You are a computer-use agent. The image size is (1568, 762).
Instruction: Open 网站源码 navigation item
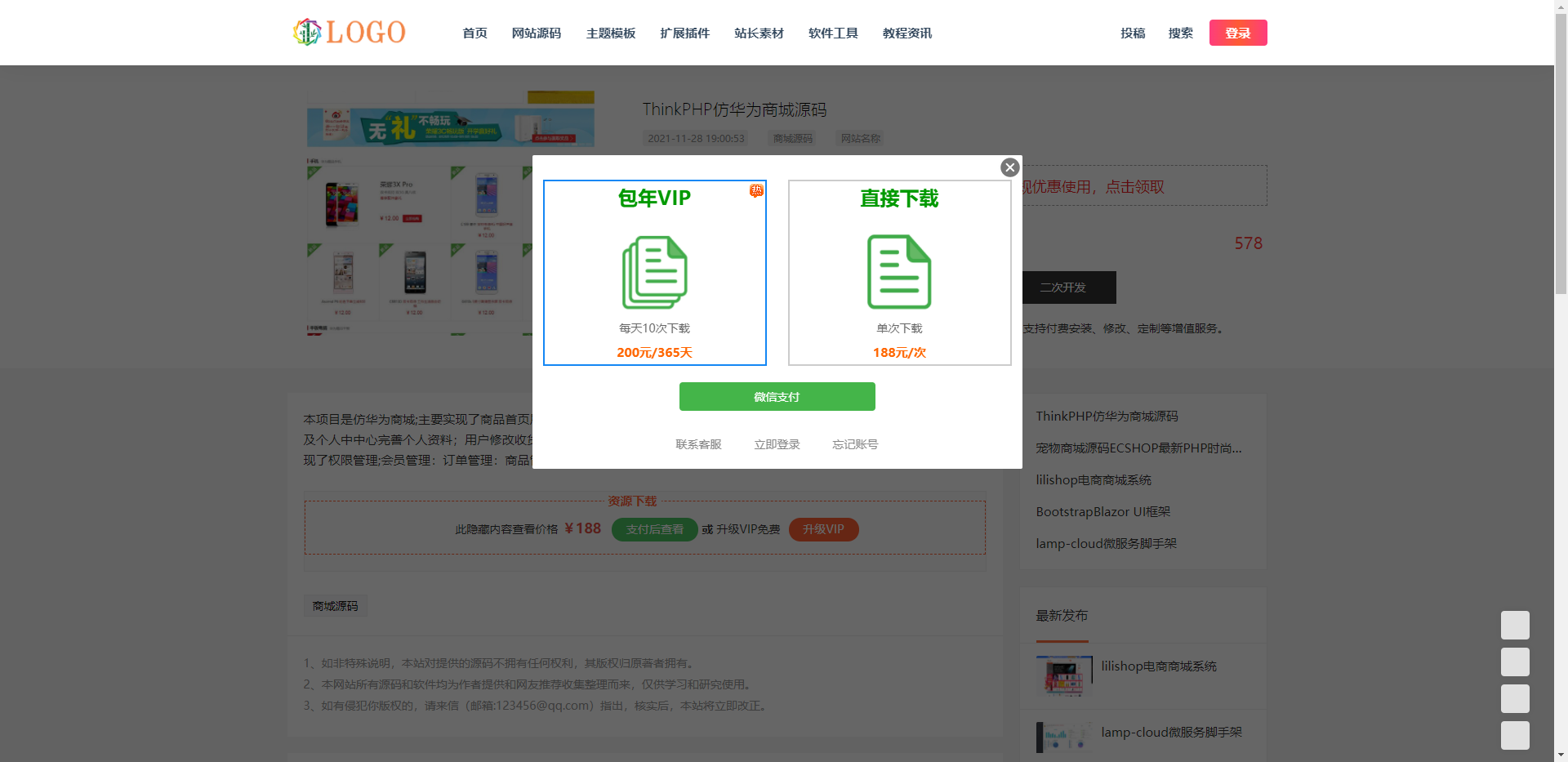pos(537,33)
